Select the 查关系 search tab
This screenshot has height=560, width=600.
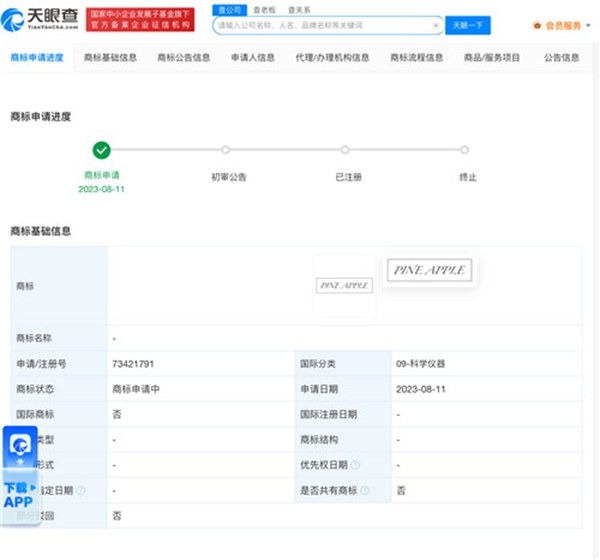coord(299,10)
